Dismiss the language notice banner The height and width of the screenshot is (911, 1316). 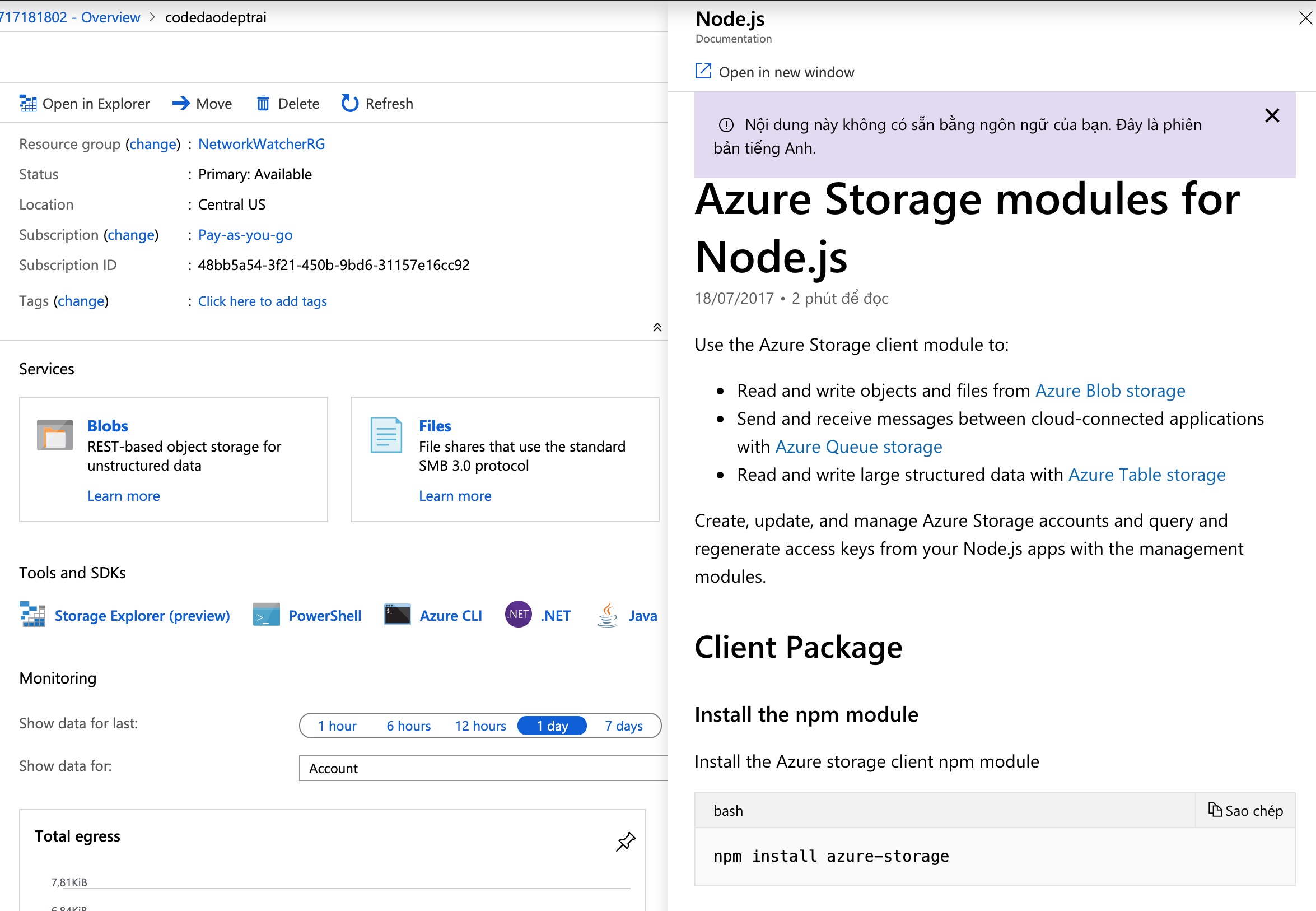point(1272,116)
